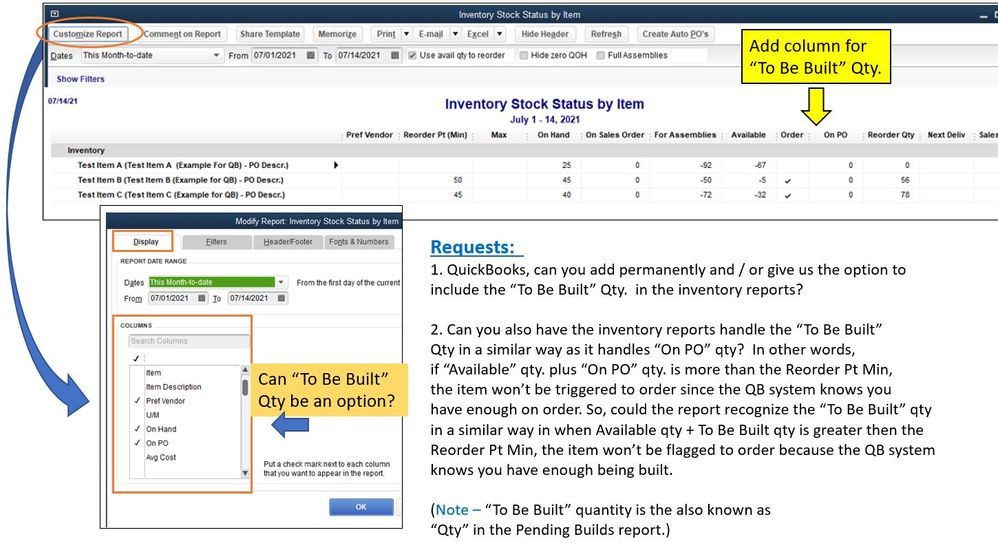Click the On Sales Order column header
The height and width of the screenshot is (559, 998).
point(615,135)
